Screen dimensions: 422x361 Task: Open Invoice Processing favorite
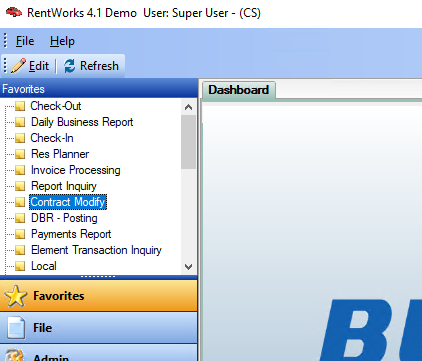click(x=76, y=170)
